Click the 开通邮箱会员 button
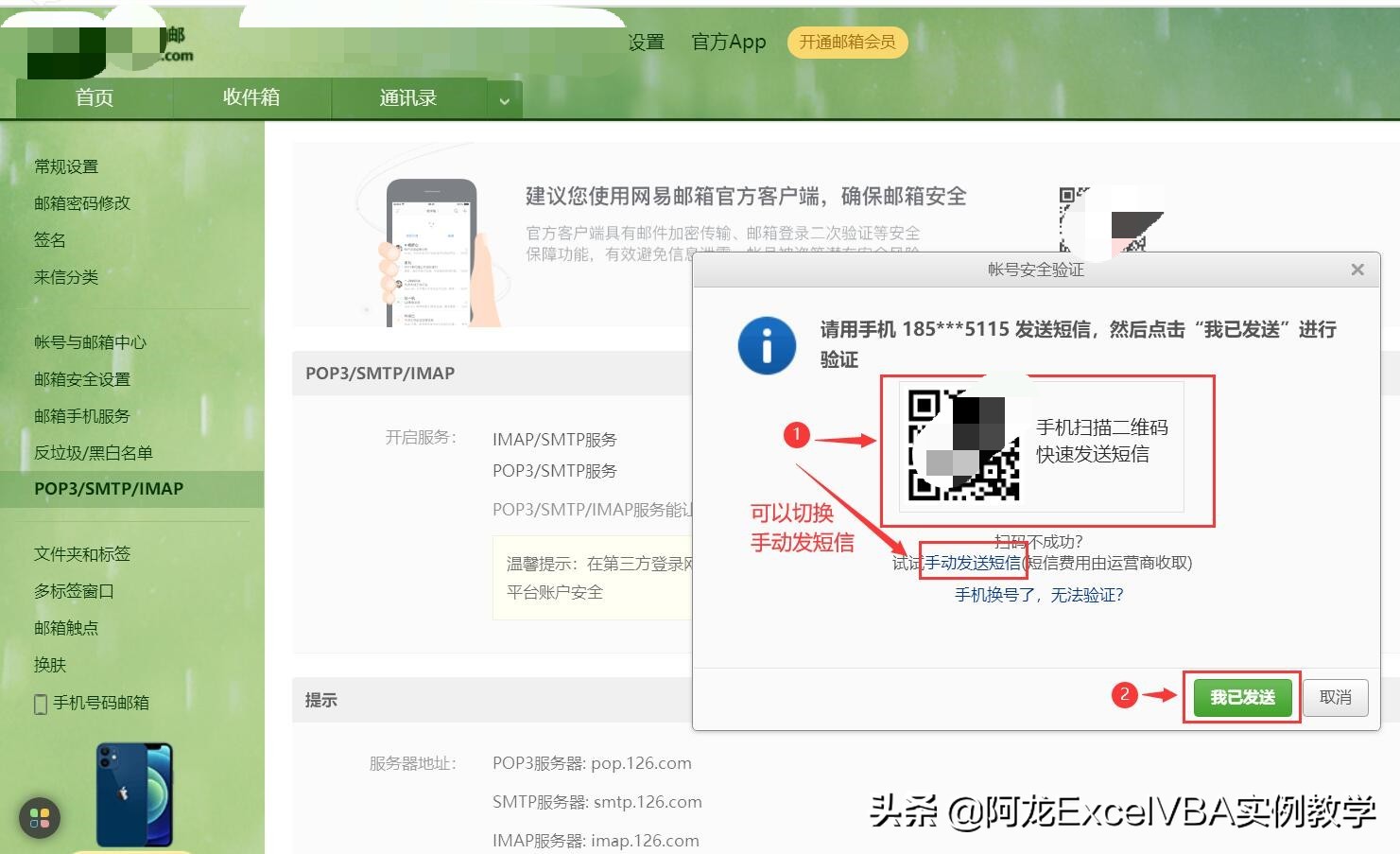The height and width of the screenshot is (854, 1400). [x=846, y=43]
